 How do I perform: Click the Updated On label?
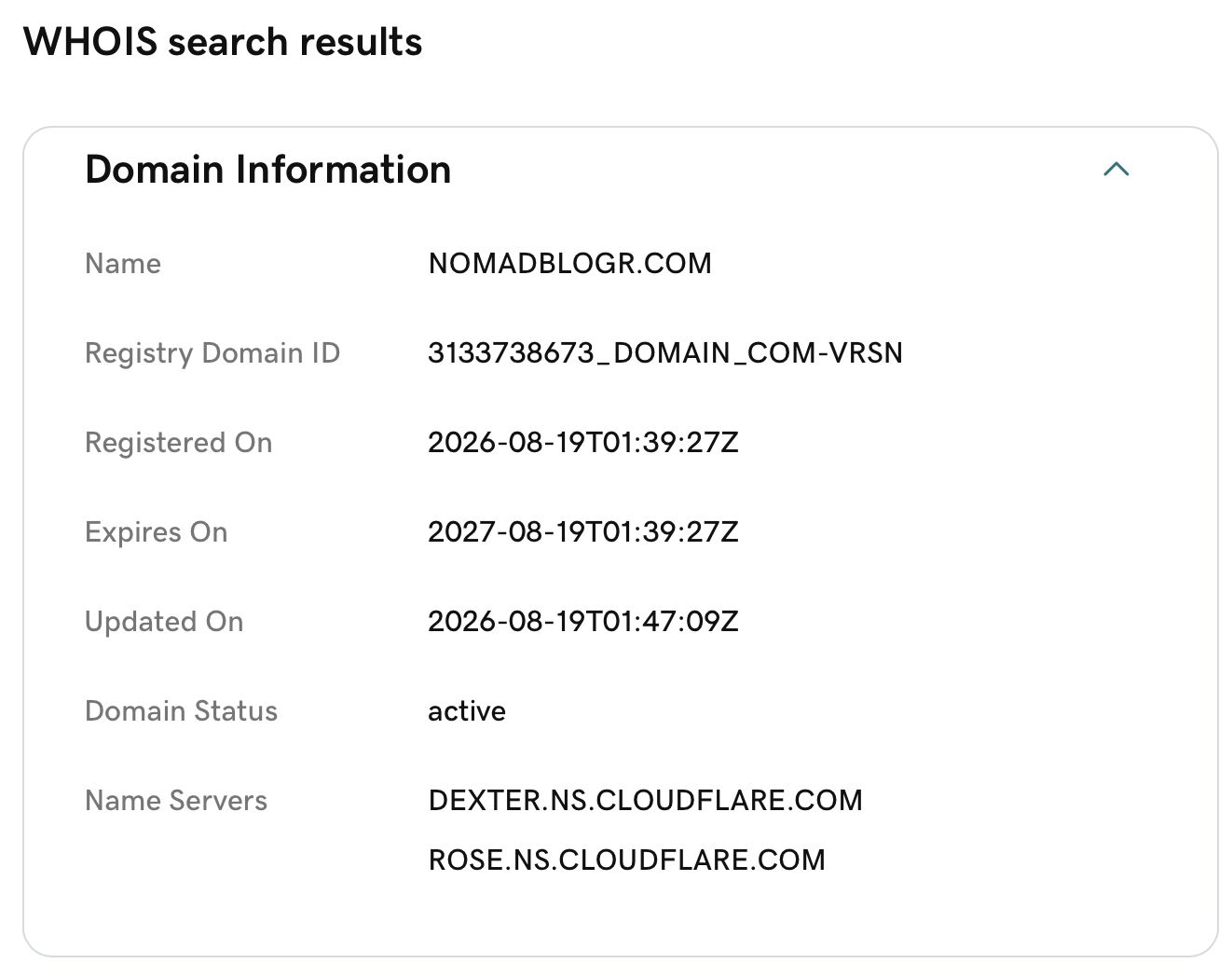point(164,622)
